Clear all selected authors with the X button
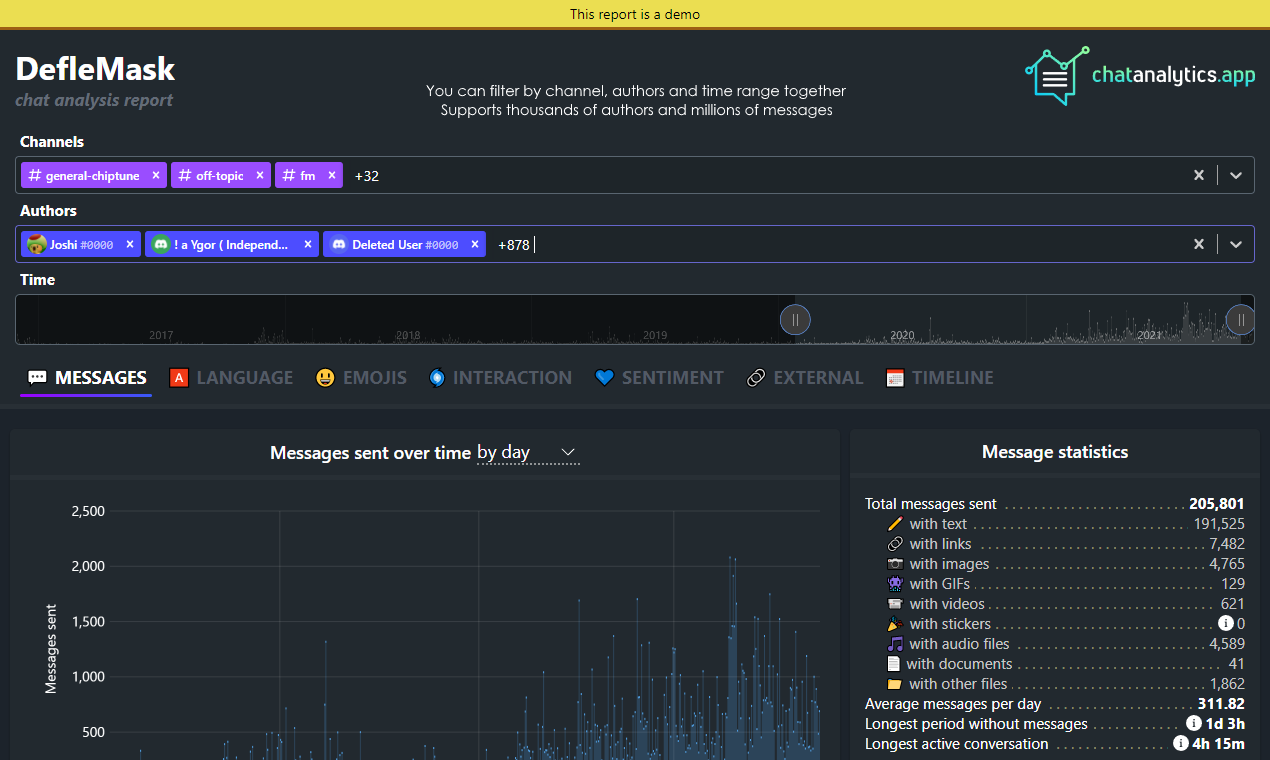This screenshot has height=760, width=1270. [x=1198, y=243]
